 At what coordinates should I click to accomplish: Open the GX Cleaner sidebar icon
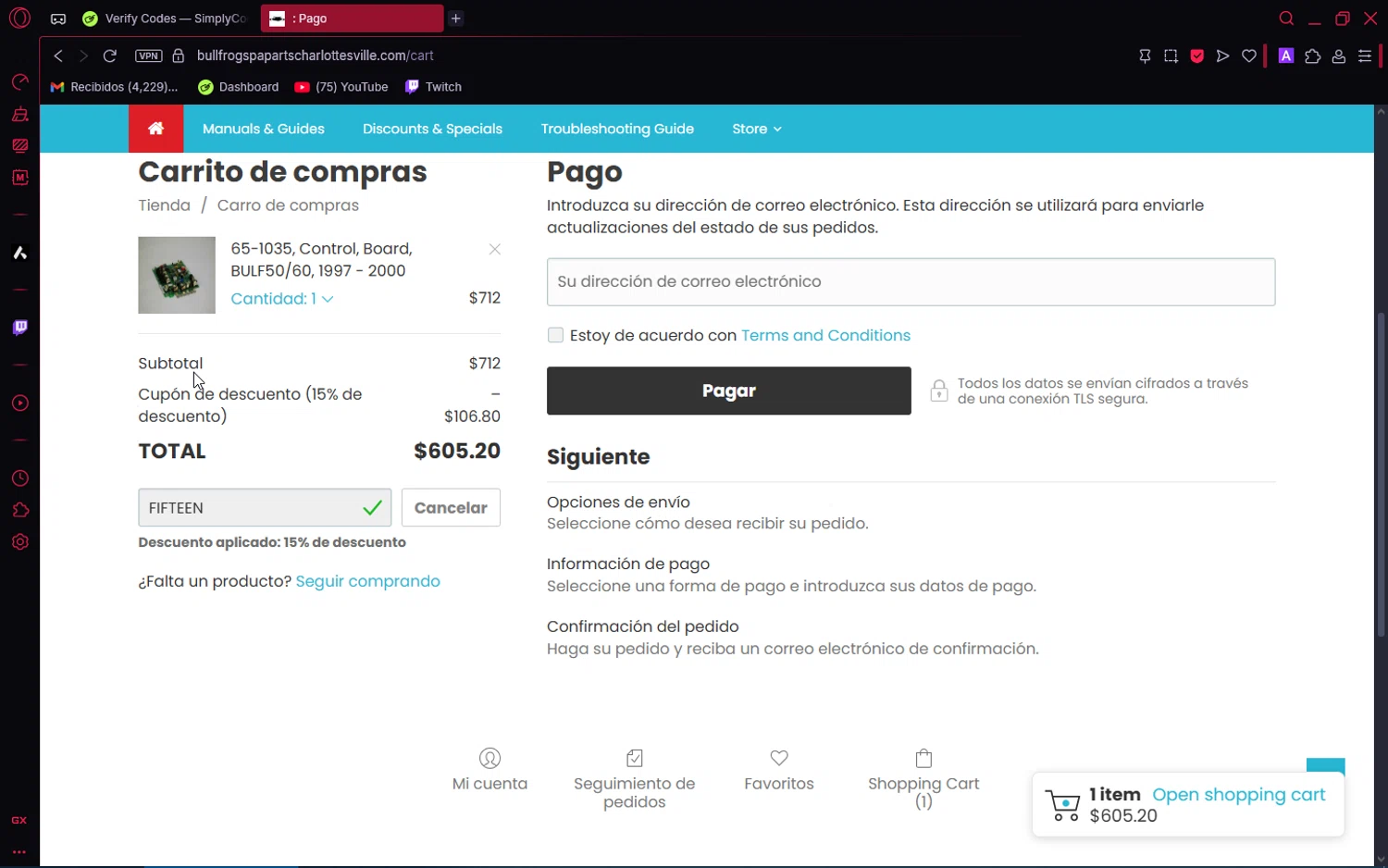pos(19,115)
